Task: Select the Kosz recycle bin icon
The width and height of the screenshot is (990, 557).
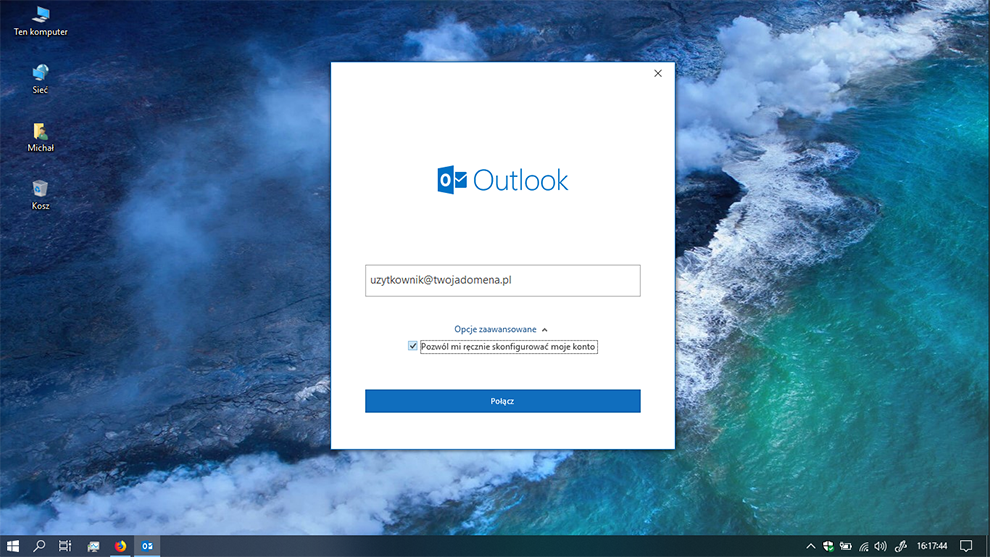Action: pos(40,191)
